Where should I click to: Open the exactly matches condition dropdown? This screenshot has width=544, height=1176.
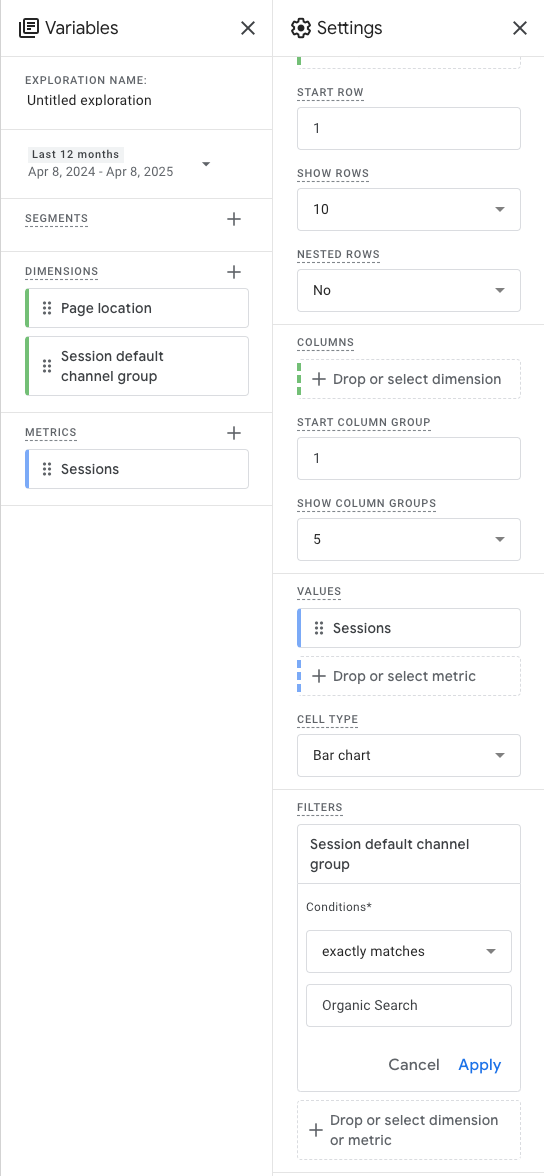[x=409, y=951]
